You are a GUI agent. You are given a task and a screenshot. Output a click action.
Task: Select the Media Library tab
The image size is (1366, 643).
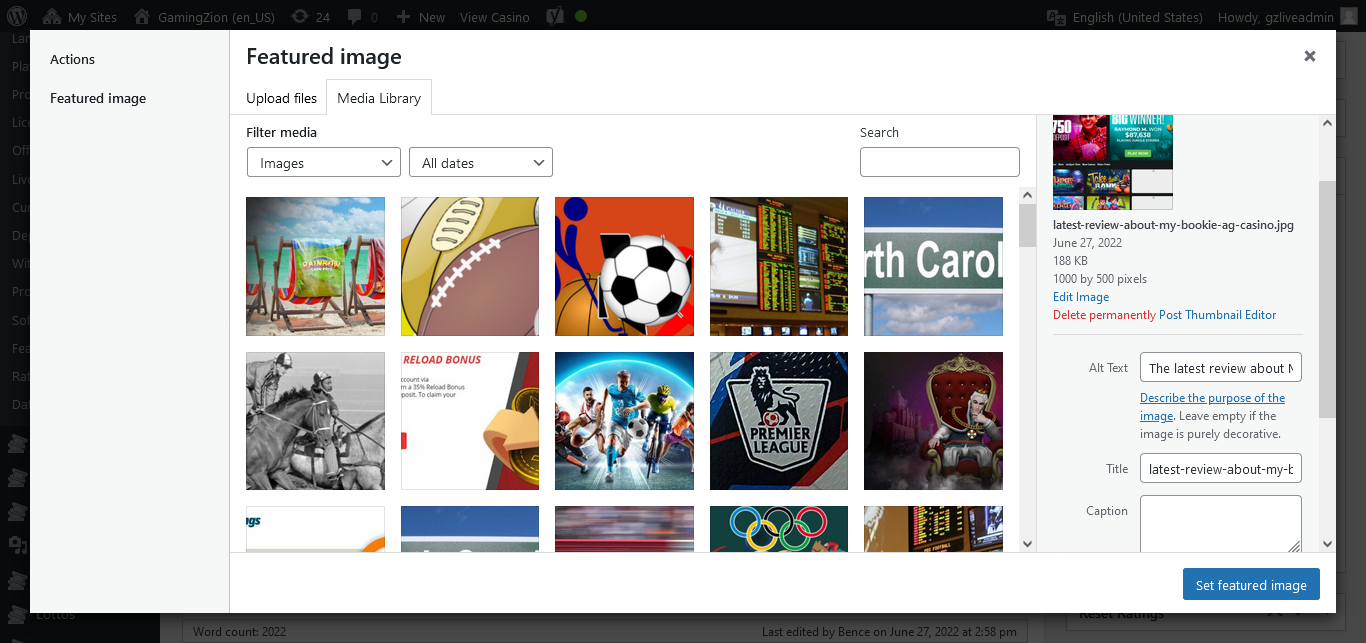379,98
